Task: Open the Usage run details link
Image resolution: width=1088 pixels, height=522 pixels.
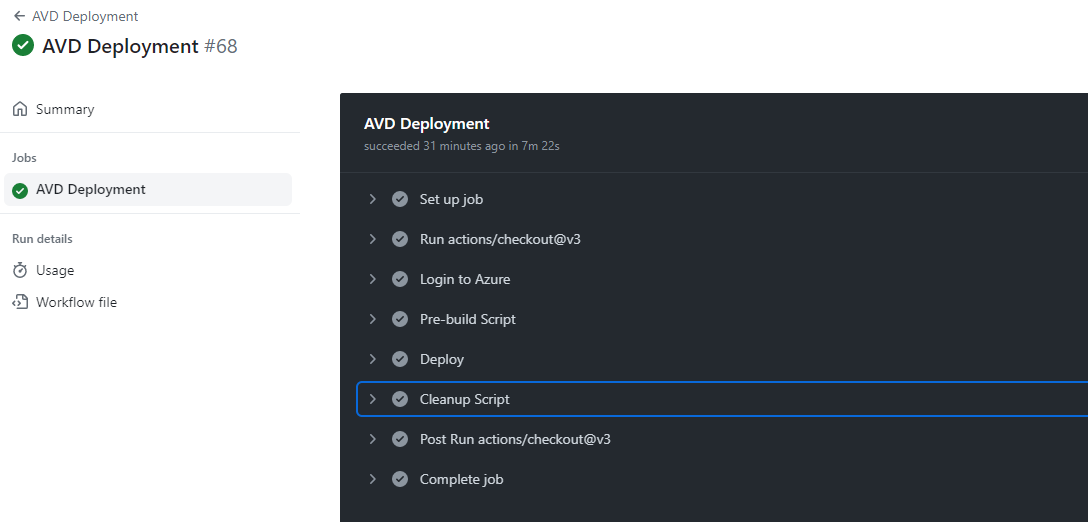Action: point(55,270)
